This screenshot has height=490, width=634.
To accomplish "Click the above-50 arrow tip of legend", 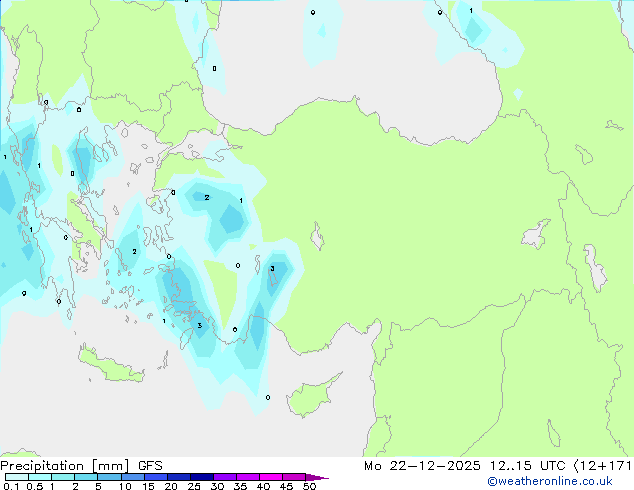I will (x=317, y=477).
